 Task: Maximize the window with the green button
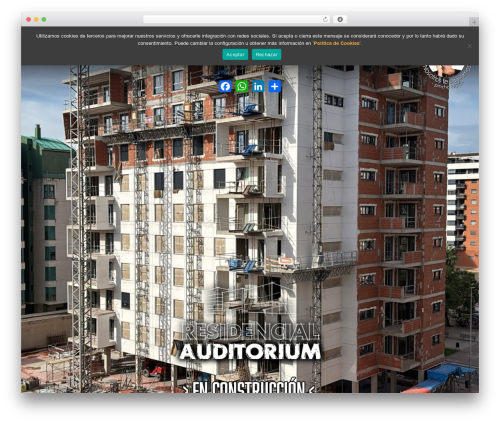[44, 19]
